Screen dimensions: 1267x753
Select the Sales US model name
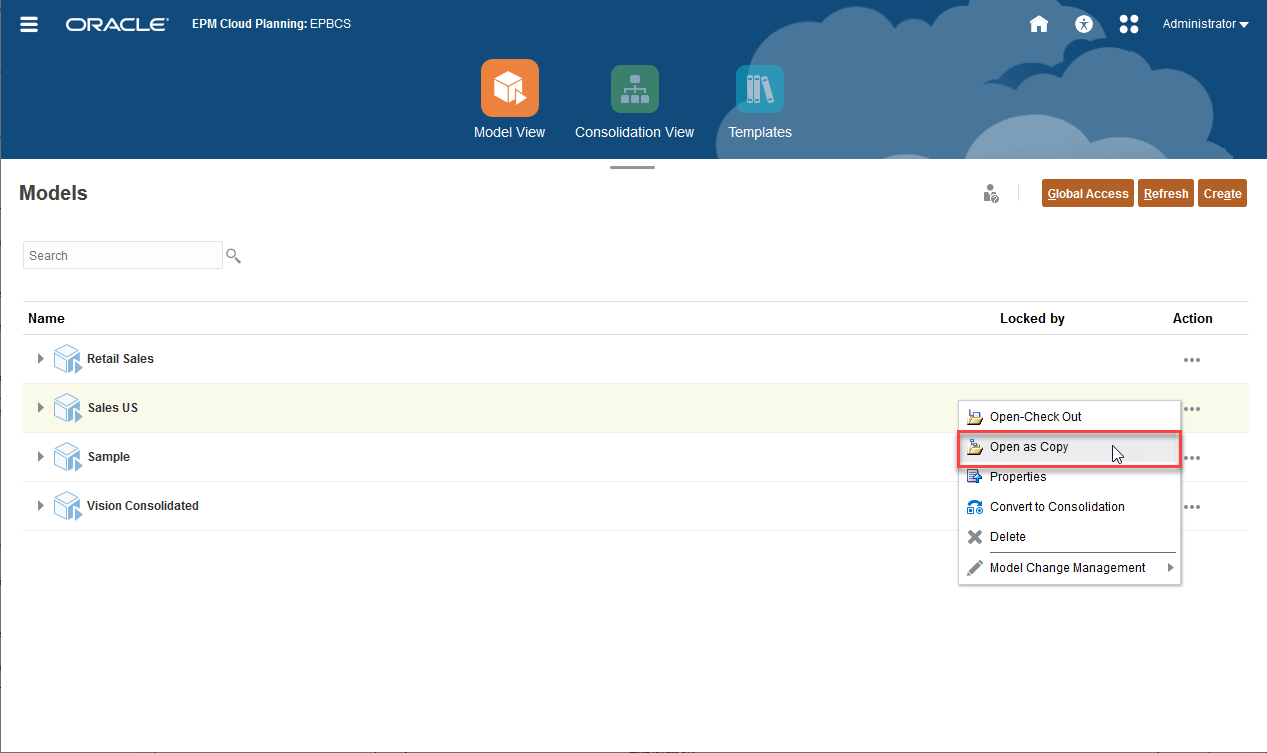click(x=113, y=407)
